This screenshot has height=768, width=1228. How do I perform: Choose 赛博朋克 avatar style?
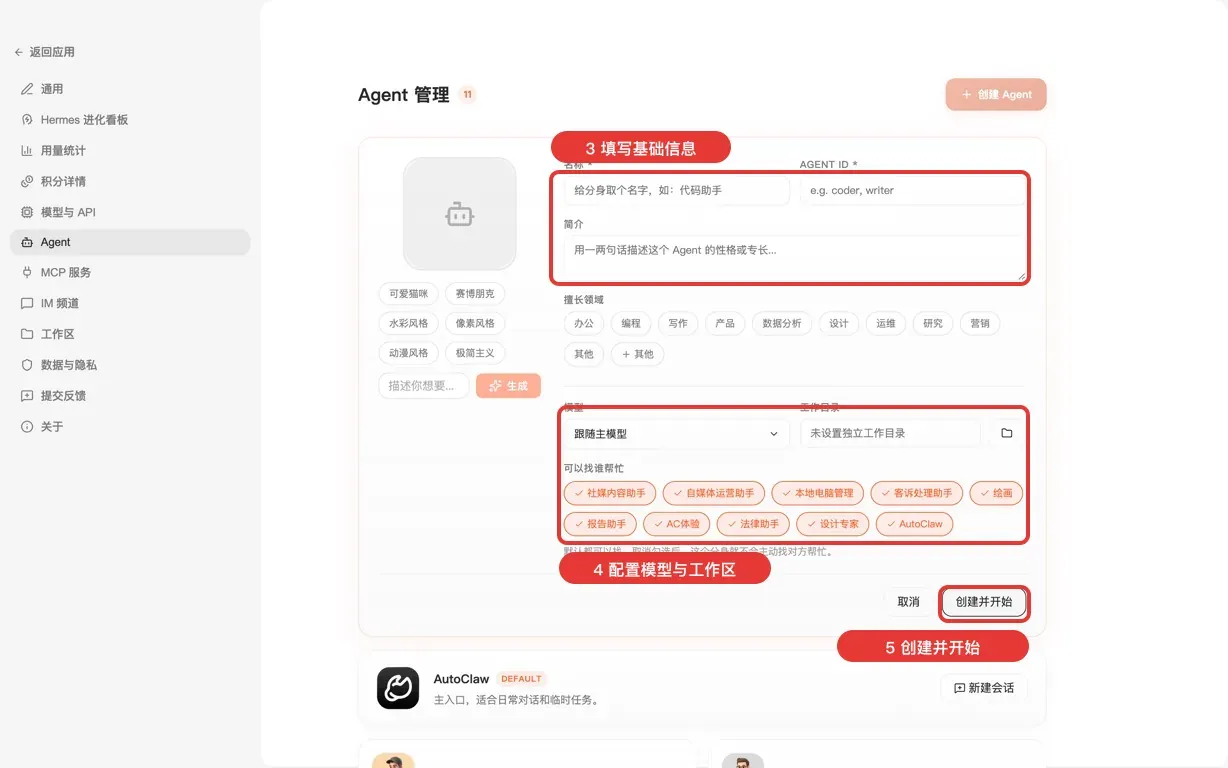(475, 294)
